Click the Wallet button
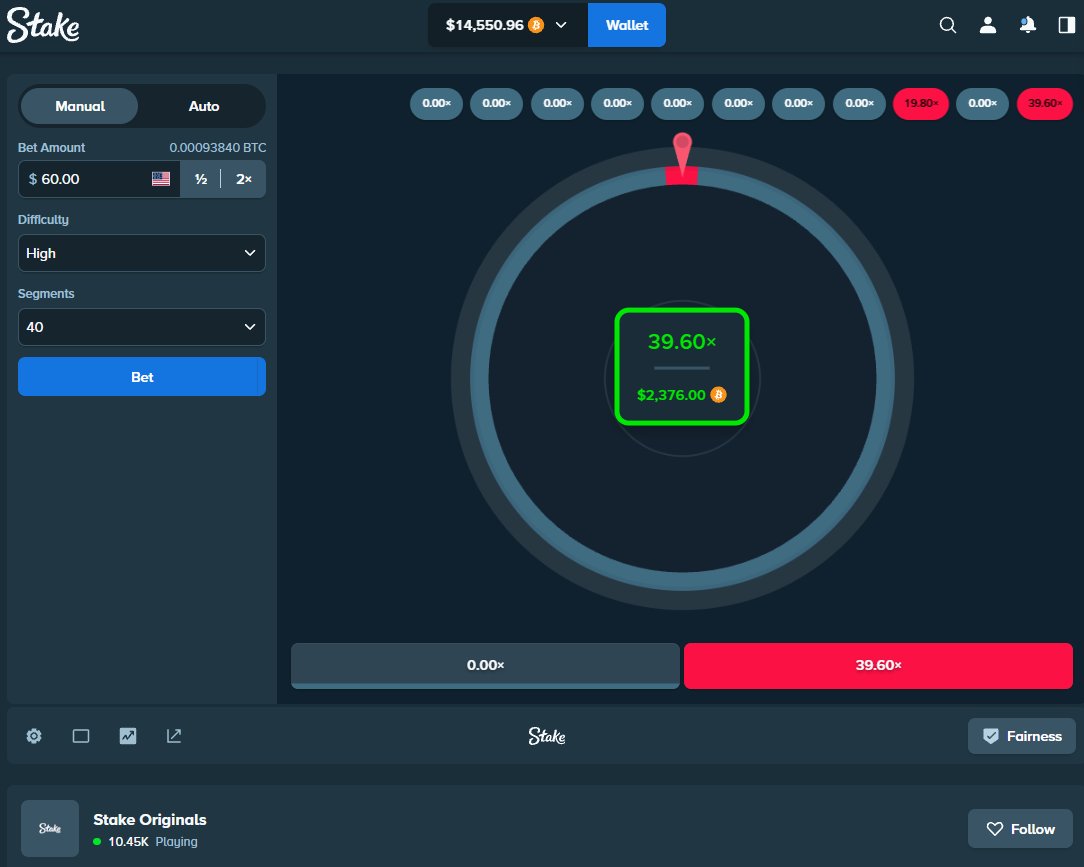Screen dimensions: 1084x867 coord(627,25)
